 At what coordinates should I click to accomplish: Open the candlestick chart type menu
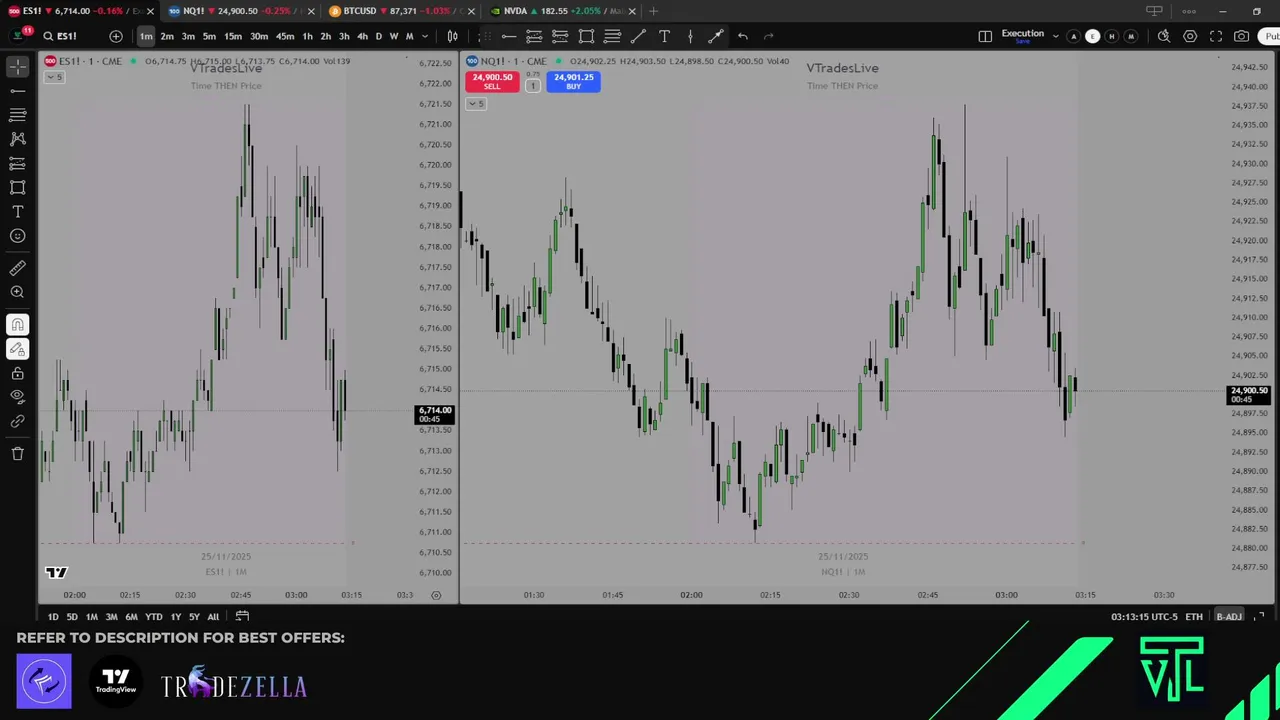pyautogui.click(x=452, y=36)
